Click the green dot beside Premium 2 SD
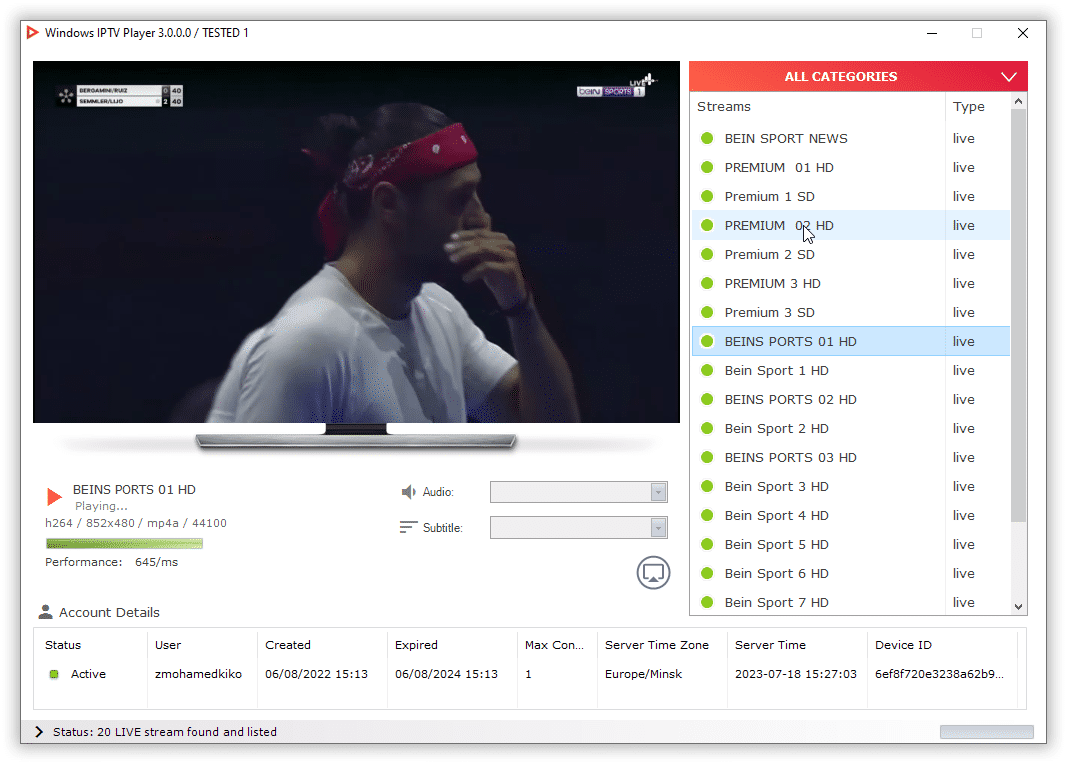The height and width of the screenshot is (764, 1067). (707, 254)
